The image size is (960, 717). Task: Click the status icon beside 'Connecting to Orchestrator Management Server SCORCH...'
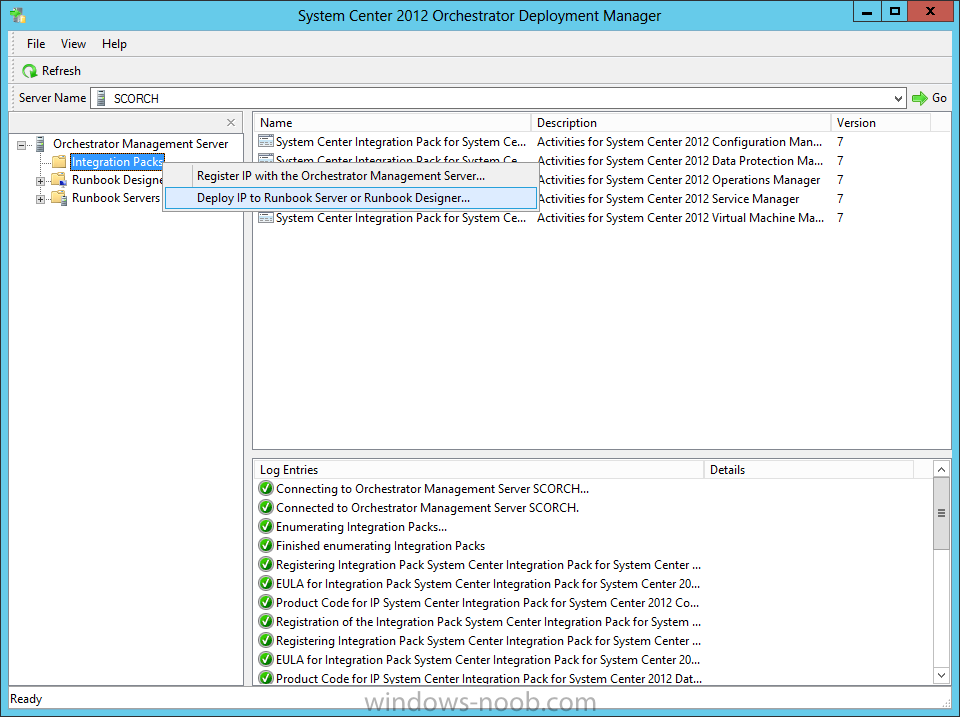[x=266, y=489]
